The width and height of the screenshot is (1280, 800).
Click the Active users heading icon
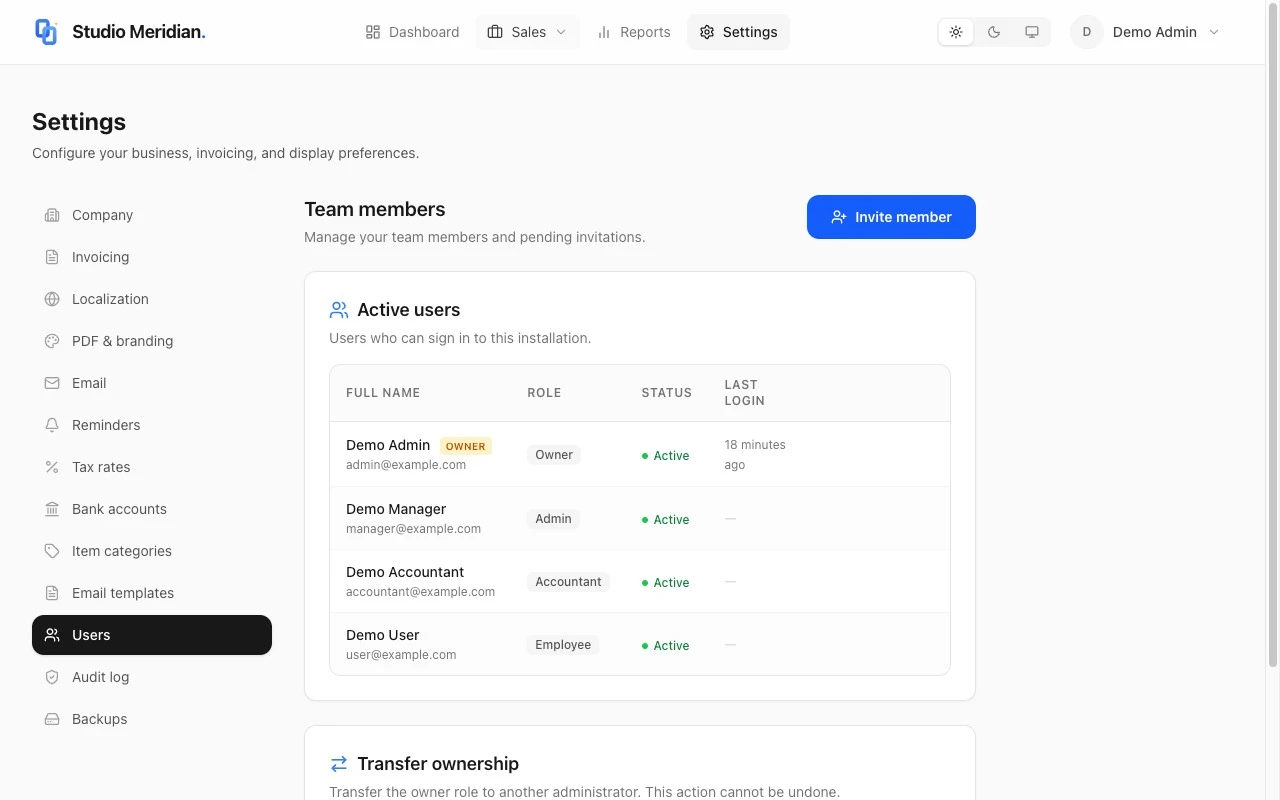339,310
